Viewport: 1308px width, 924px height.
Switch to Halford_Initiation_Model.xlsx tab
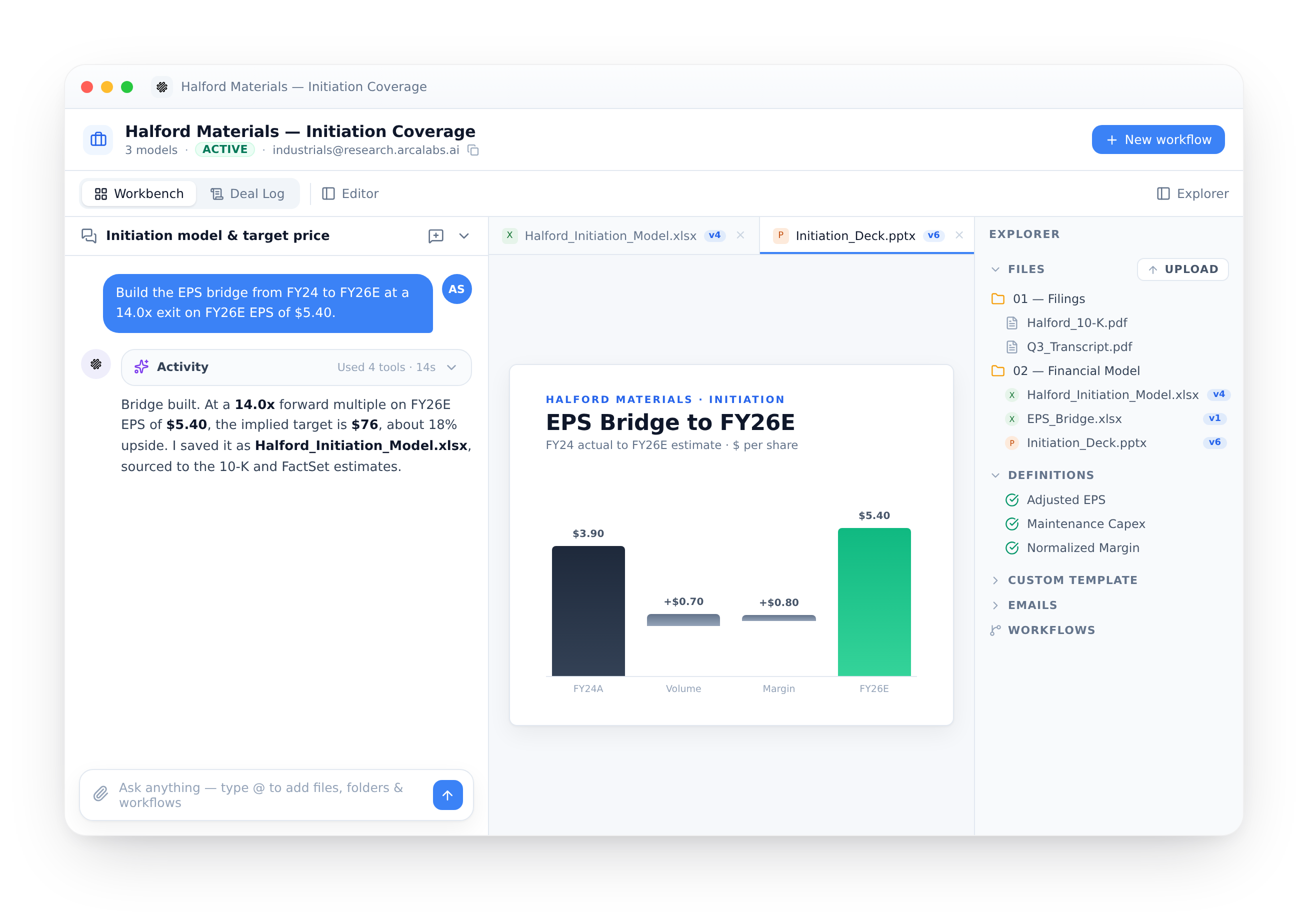point(624,236)
